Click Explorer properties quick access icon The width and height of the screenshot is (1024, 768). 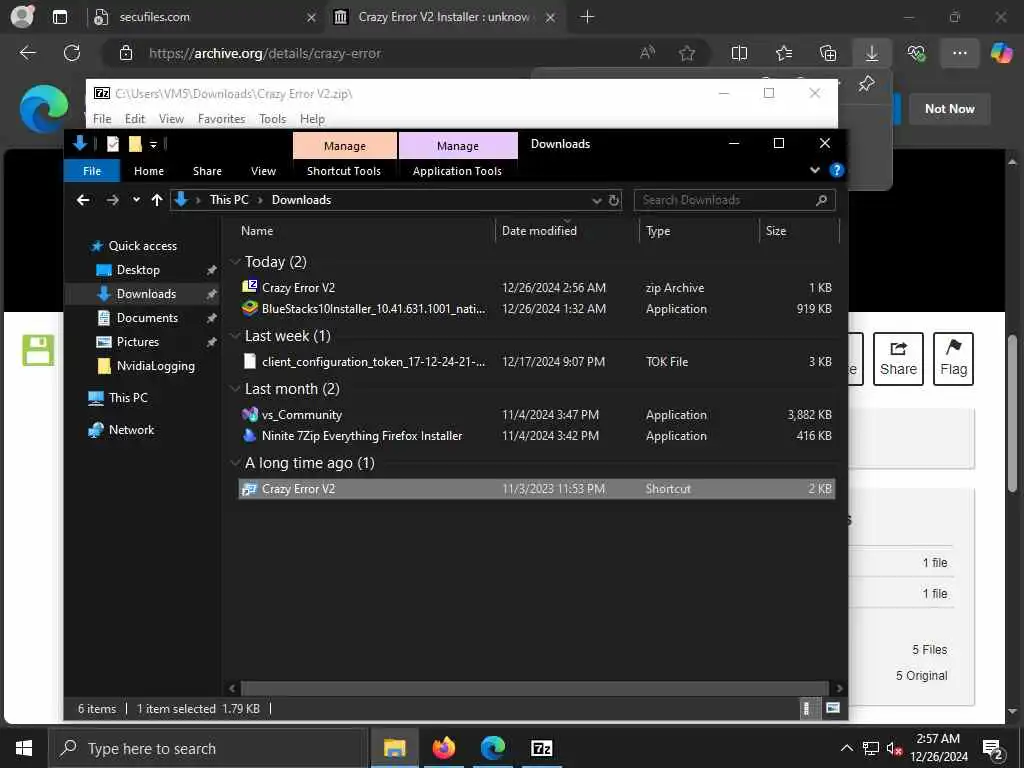[113, 144]
